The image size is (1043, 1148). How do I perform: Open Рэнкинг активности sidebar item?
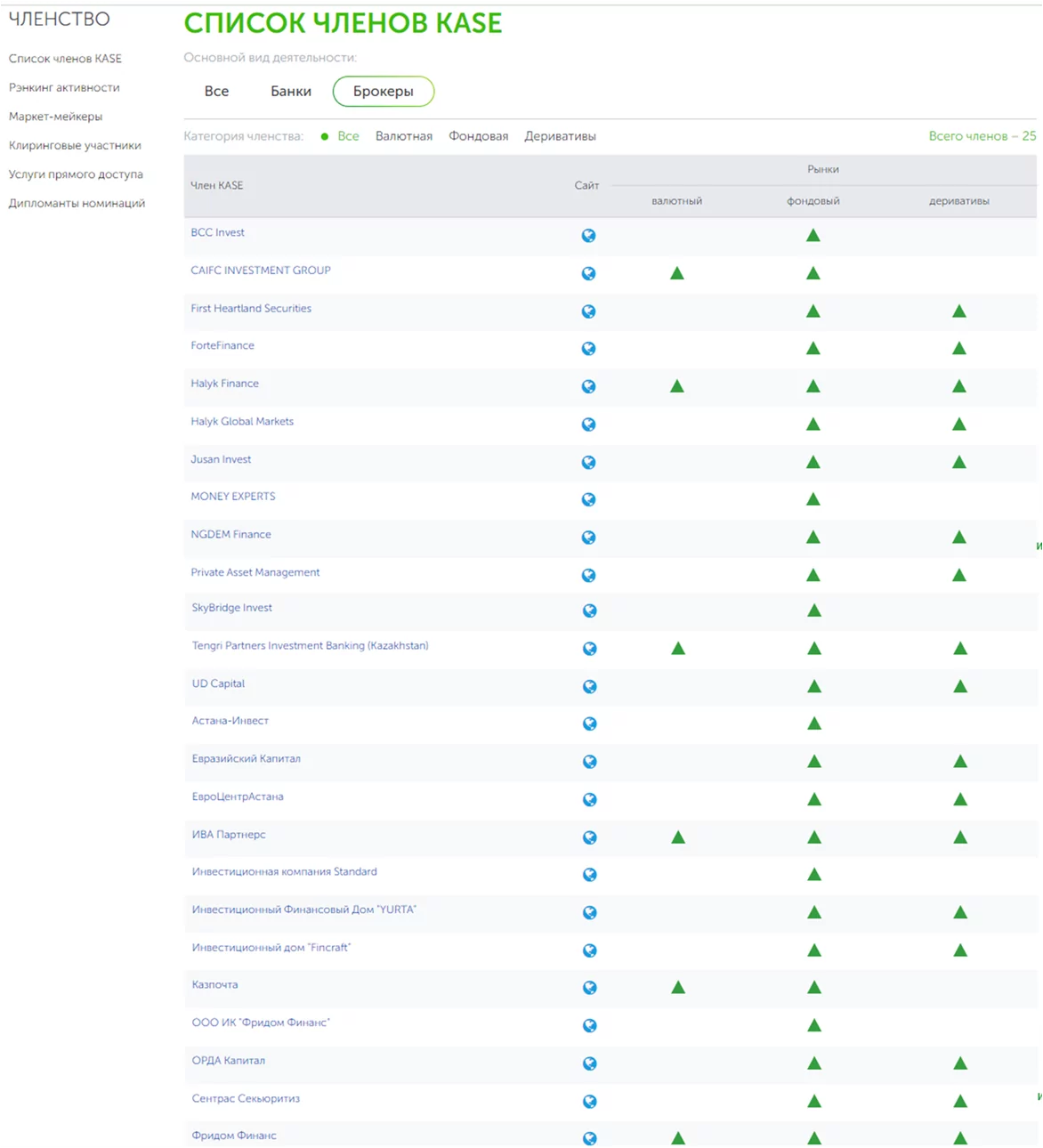(x=64, y=87)
